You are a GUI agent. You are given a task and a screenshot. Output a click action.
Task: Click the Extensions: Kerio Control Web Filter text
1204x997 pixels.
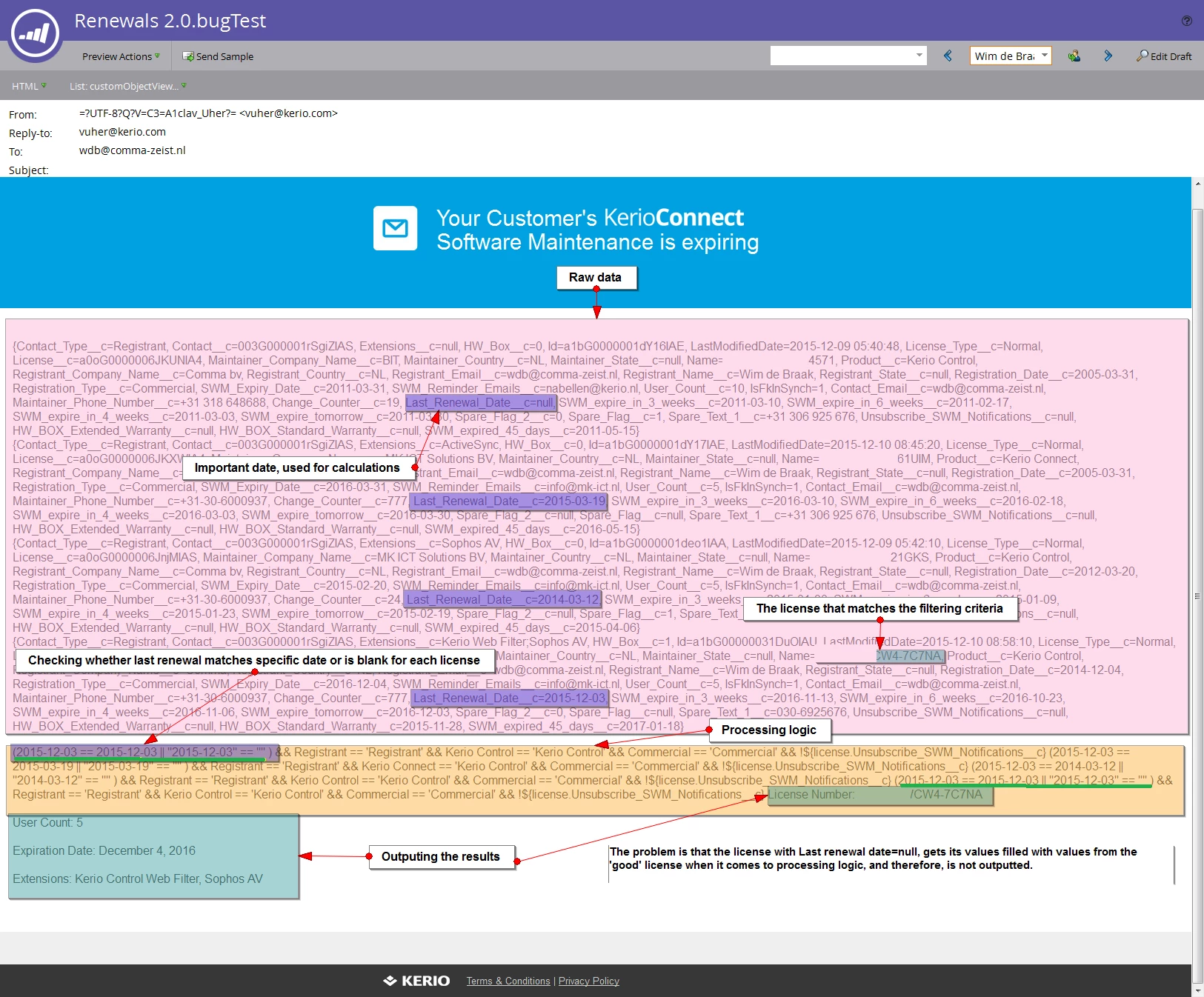[x=138, y=878]
